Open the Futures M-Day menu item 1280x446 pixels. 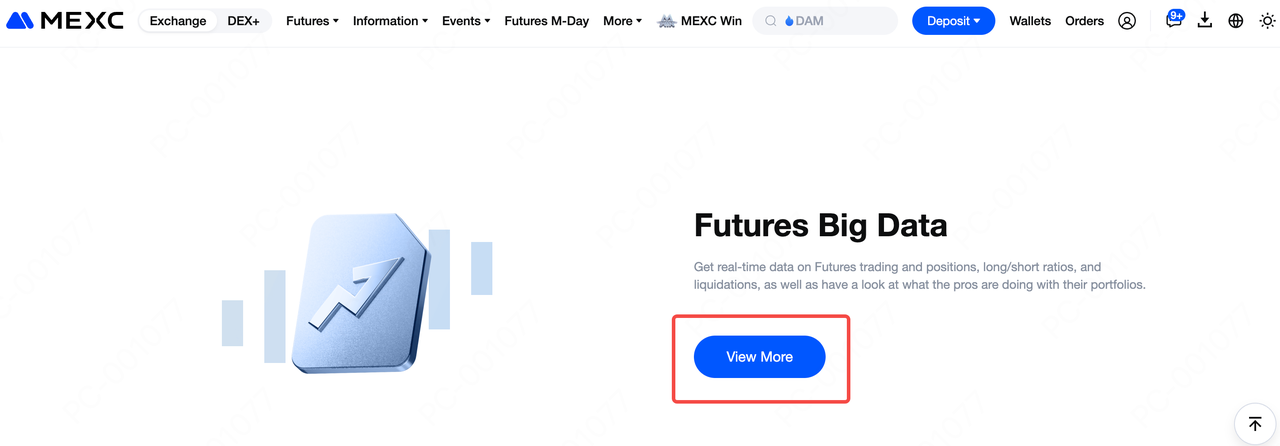click(x=546, y=21)
